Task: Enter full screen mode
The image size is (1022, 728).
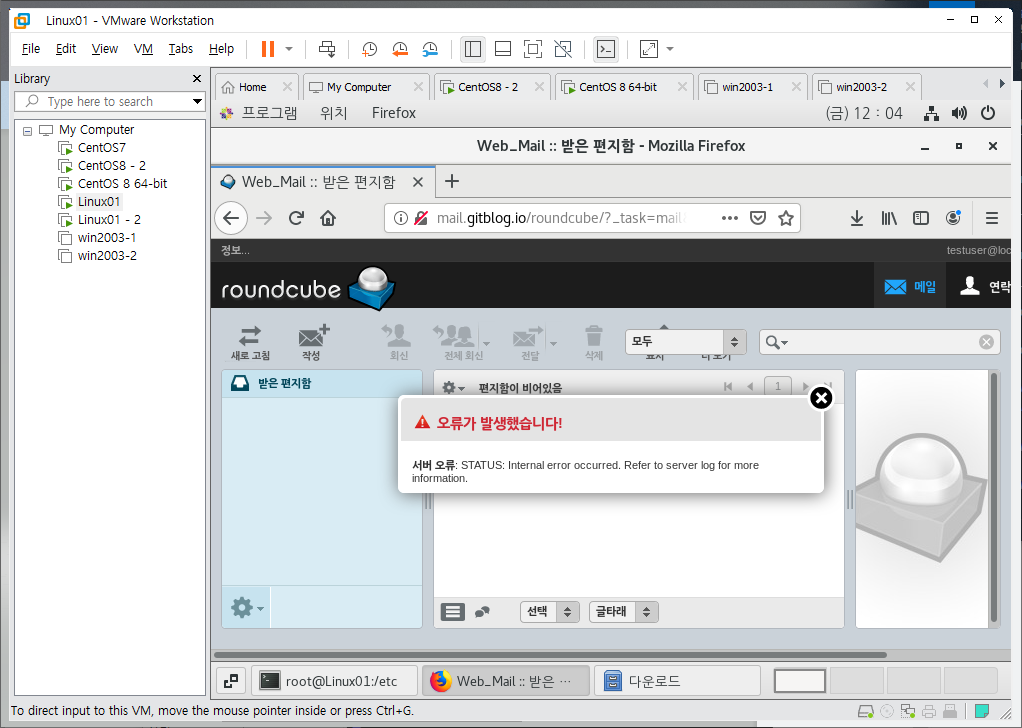Action: (533, 49)
